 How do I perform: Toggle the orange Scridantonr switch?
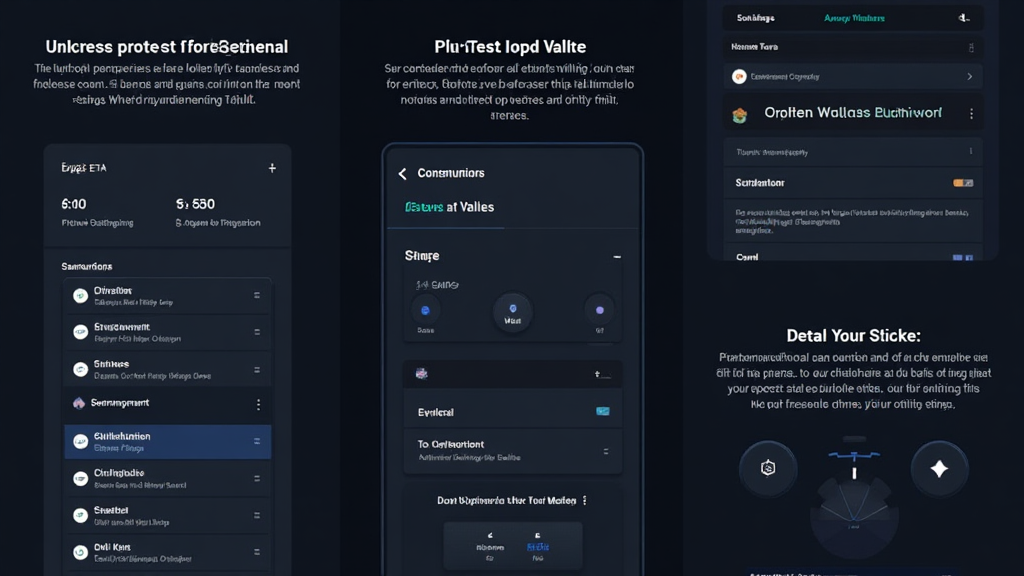point(962,183)
